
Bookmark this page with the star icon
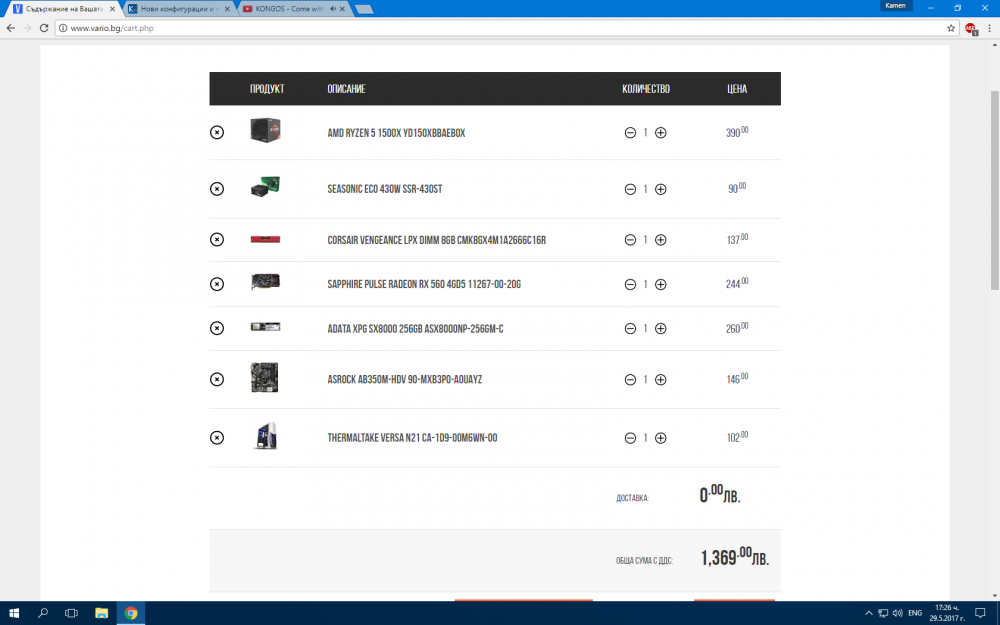click(951, 28)
